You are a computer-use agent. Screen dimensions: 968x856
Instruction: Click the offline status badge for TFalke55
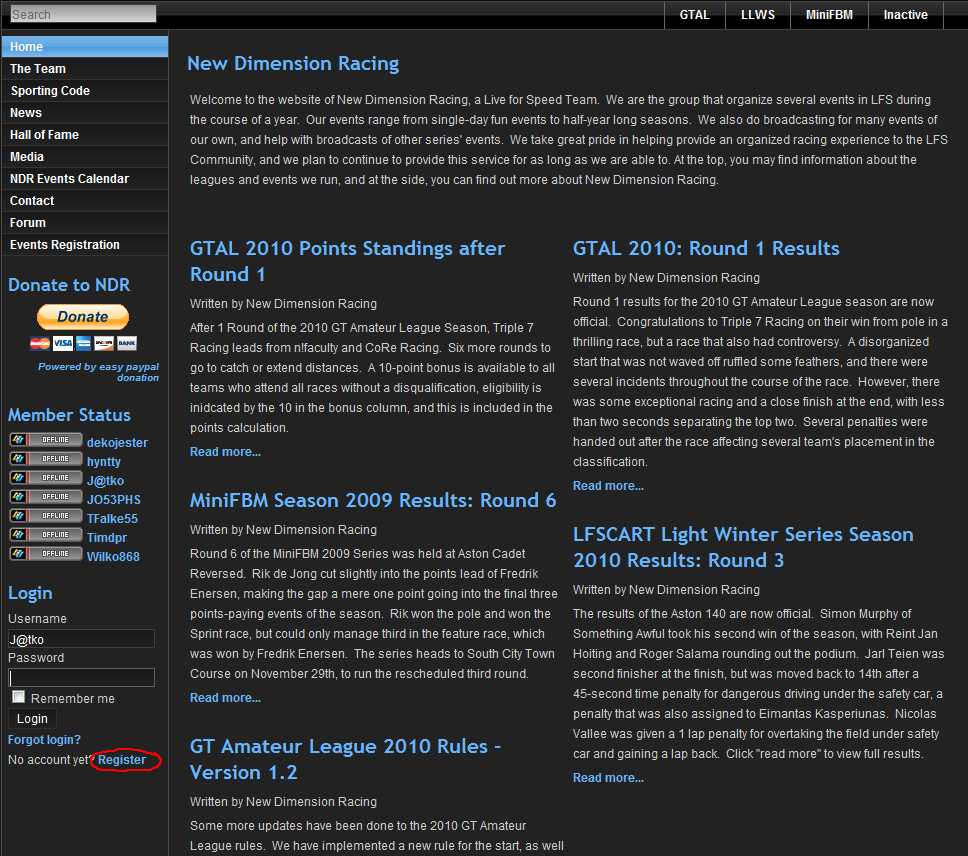tap(46, 516)
